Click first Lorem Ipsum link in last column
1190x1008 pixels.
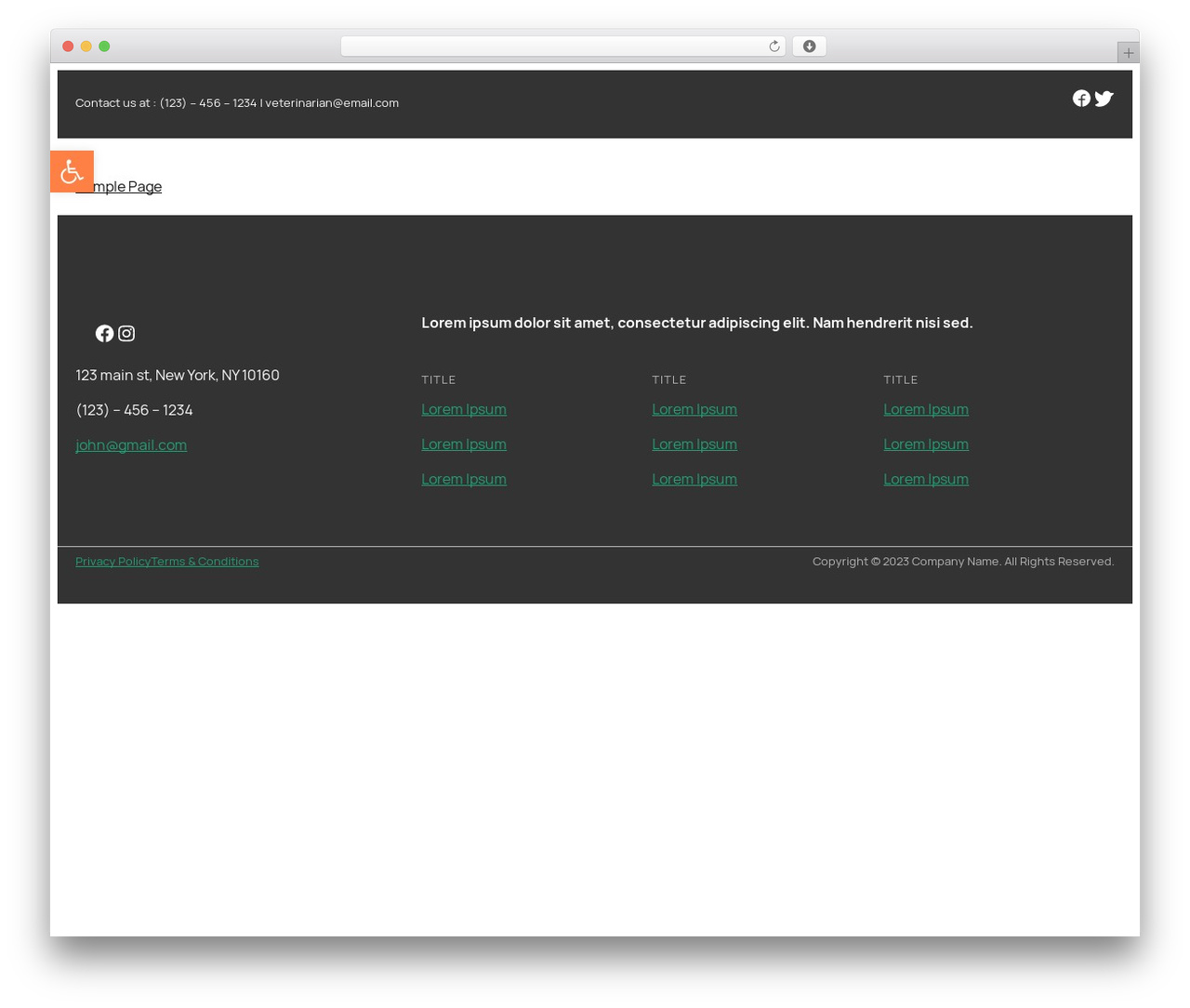[926, 409]
